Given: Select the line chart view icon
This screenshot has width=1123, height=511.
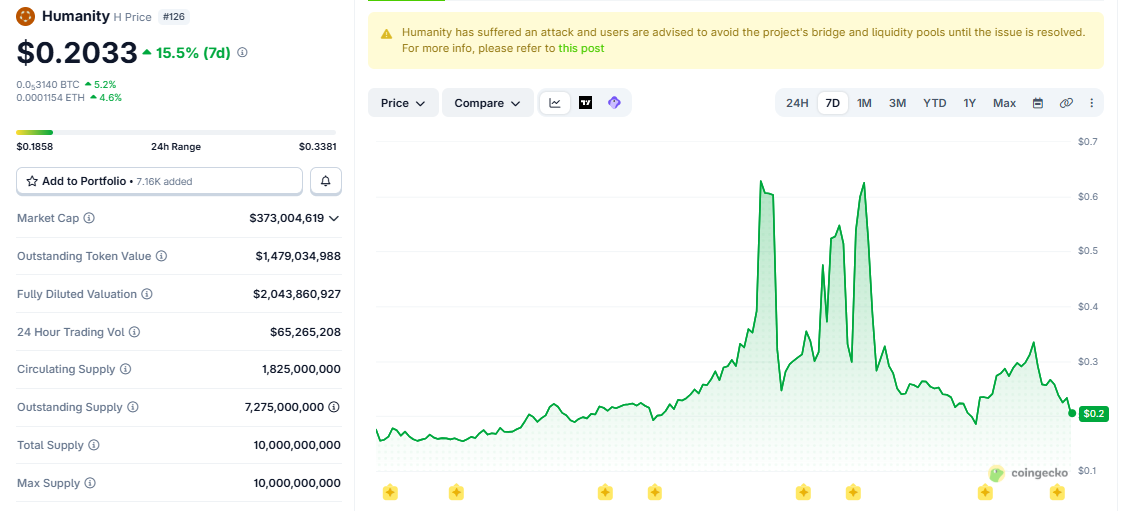Looking at the screenshot, I should click(555, 103).
